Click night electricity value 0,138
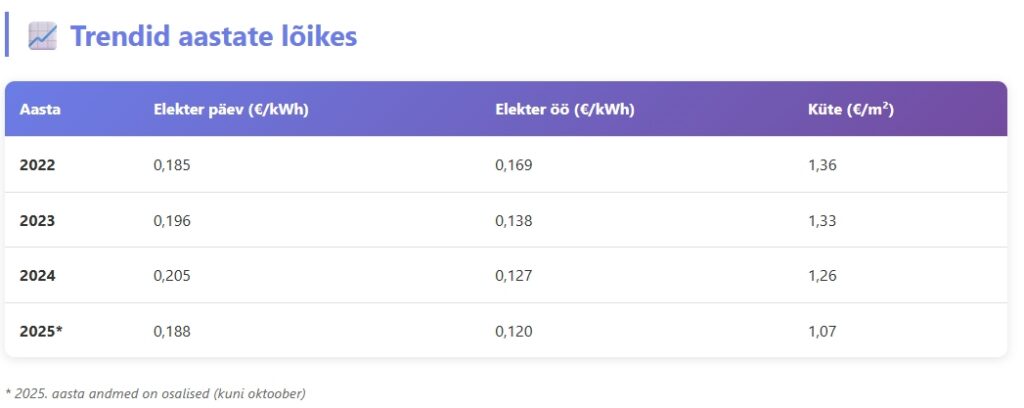This screenshot has width=1024, height=408. [514, 220]
